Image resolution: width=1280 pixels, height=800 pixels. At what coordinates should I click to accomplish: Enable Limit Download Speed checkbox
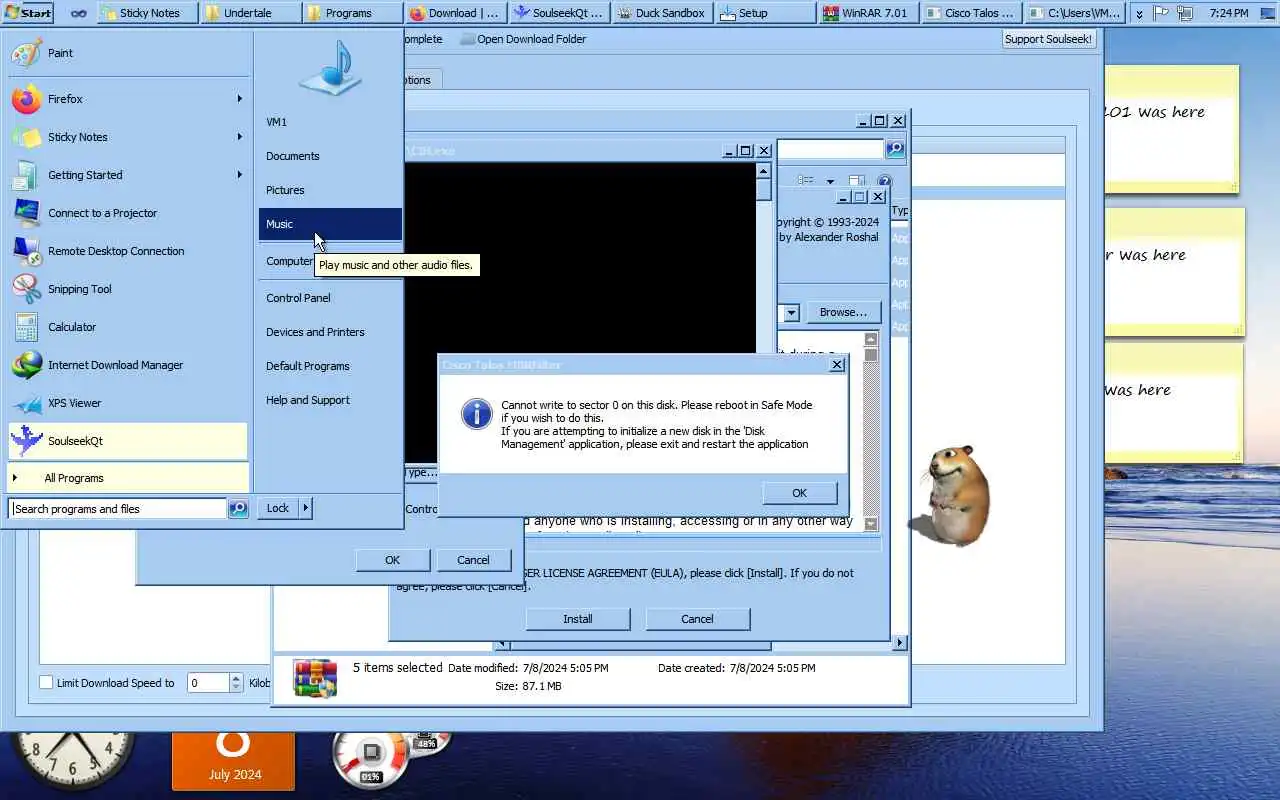click(46, 682)
